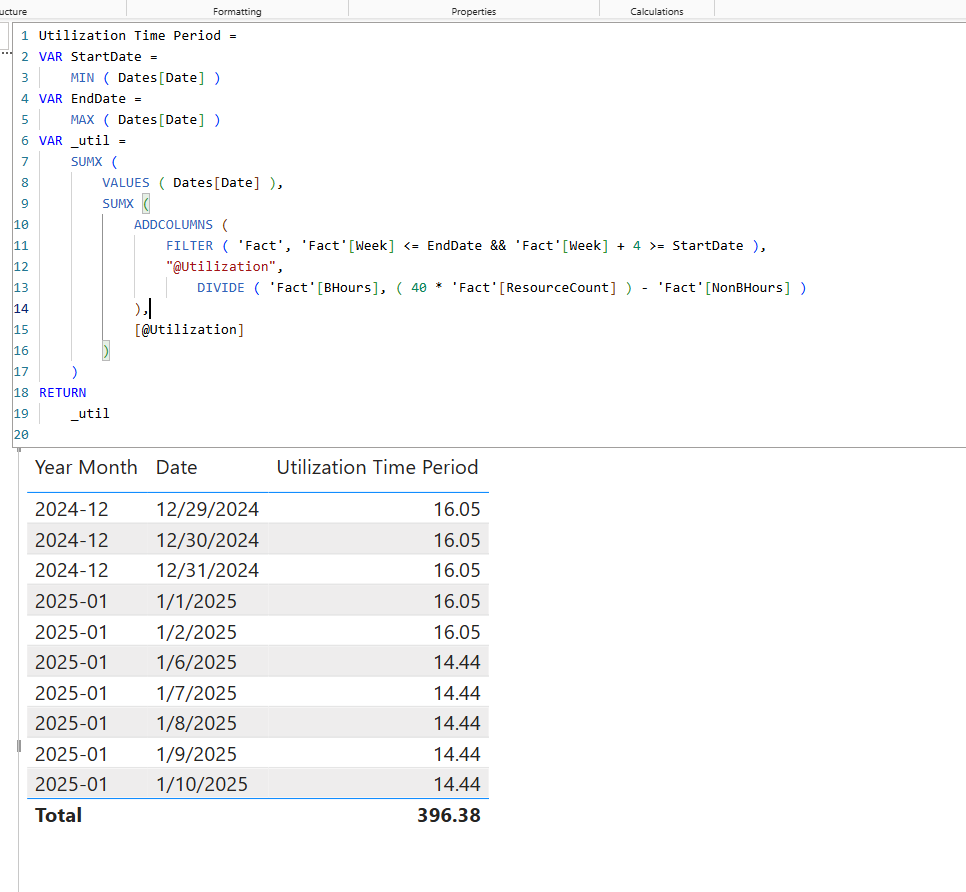The width and height of the screenshot is (966, 892).
Task: Click ADDCOLUMNS function on line 10
Action: [x=173, y=224]
